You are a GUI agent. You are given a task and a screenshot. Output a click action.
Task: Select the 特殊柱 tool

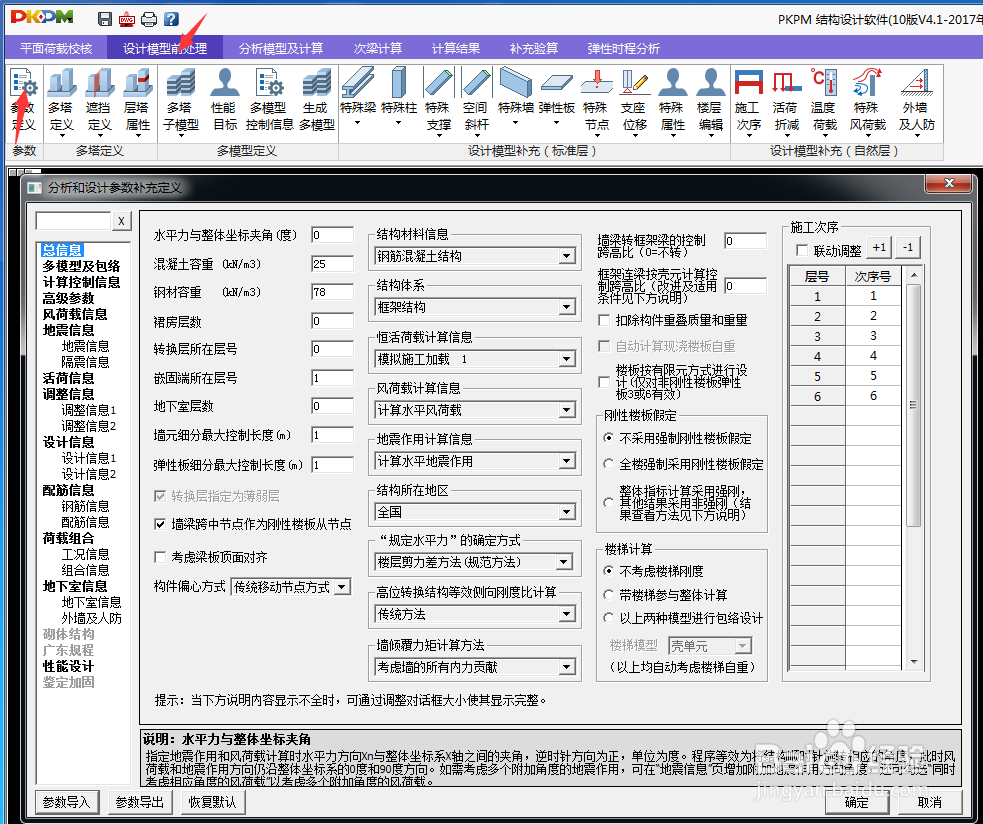(398, 98)
